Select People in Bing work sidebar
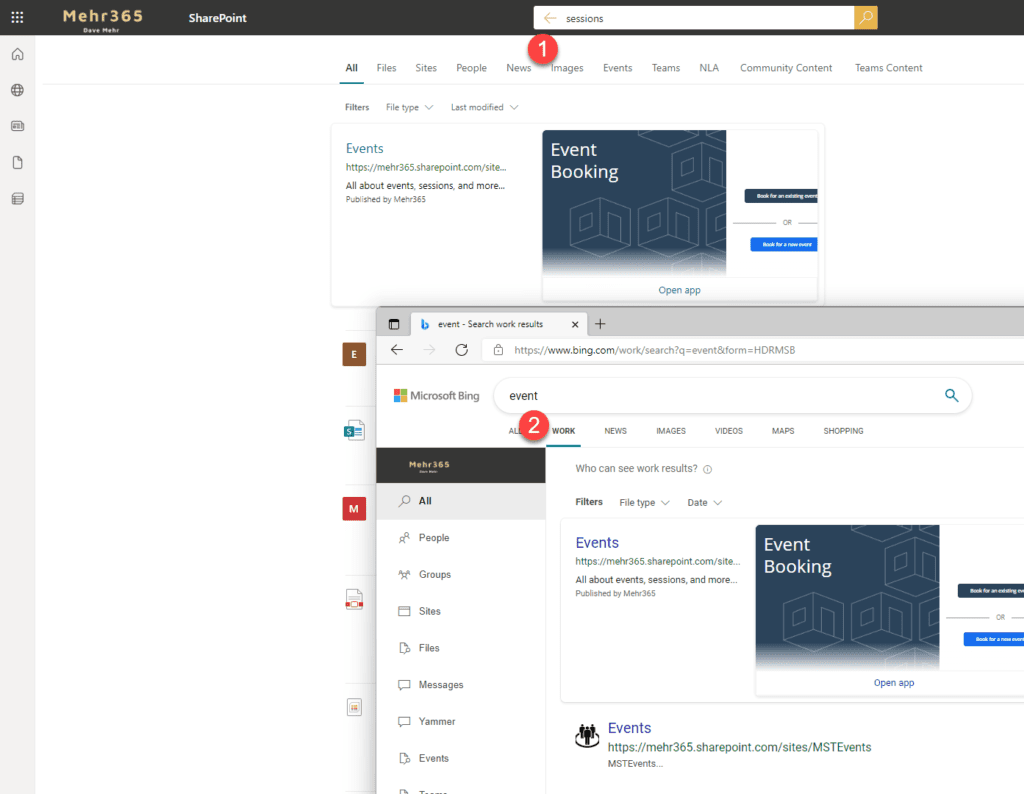This screenshot has width=1024, height=794. 461,537
